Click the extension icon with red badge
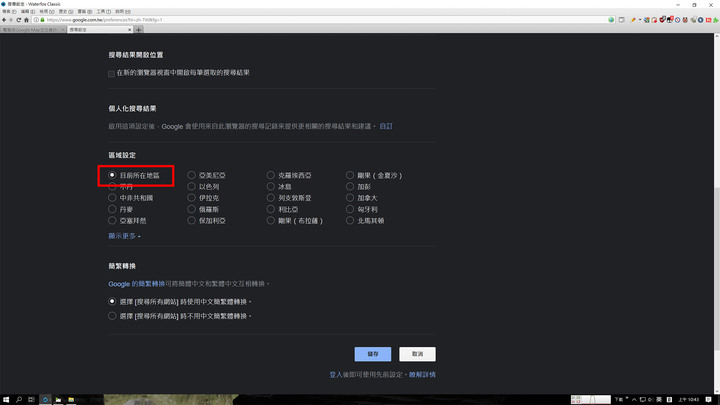This screenshot has width=720, height=405. pos(670,19)
